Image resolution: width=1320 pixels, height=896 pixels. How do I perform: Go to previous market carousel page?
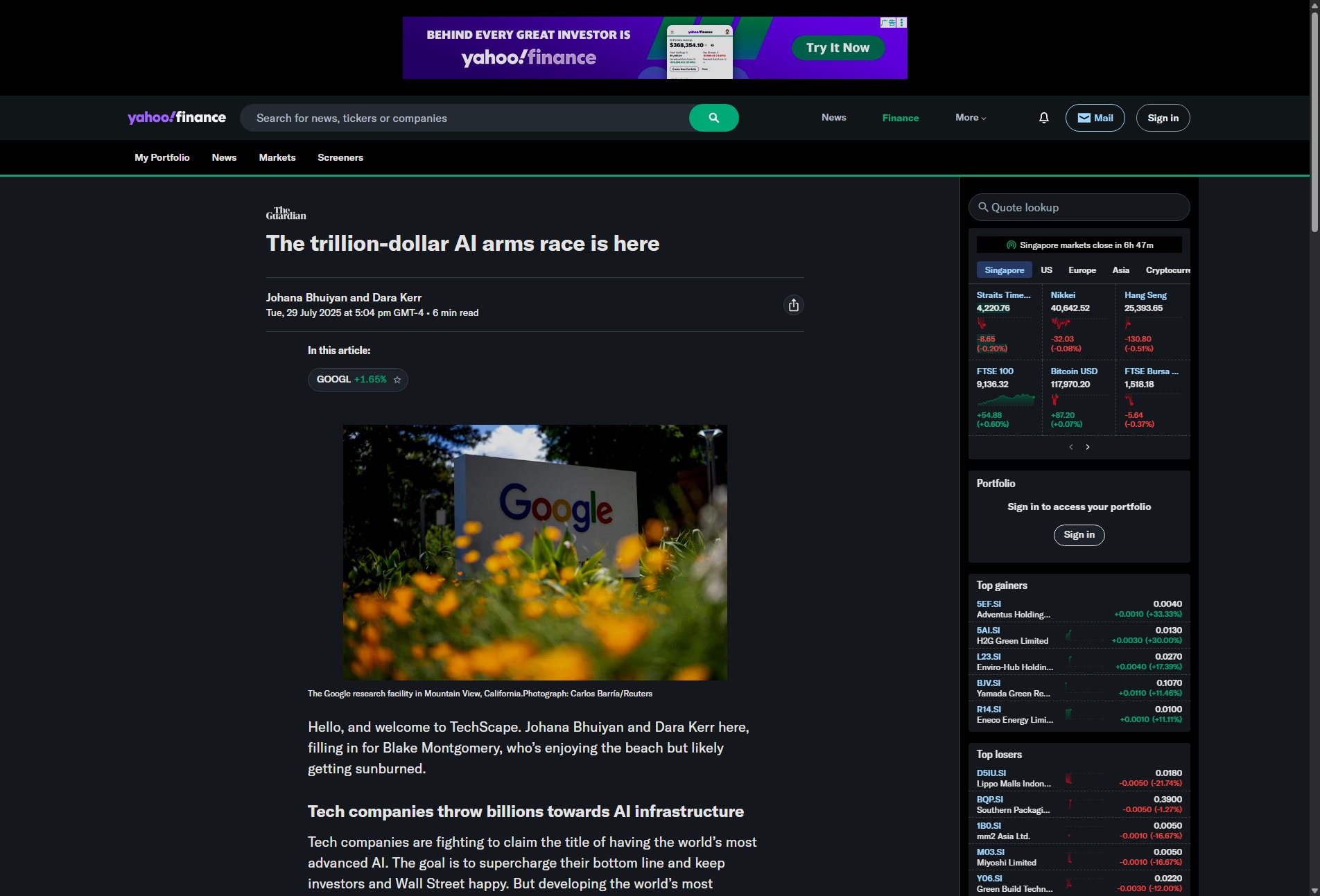point(1071,447)
